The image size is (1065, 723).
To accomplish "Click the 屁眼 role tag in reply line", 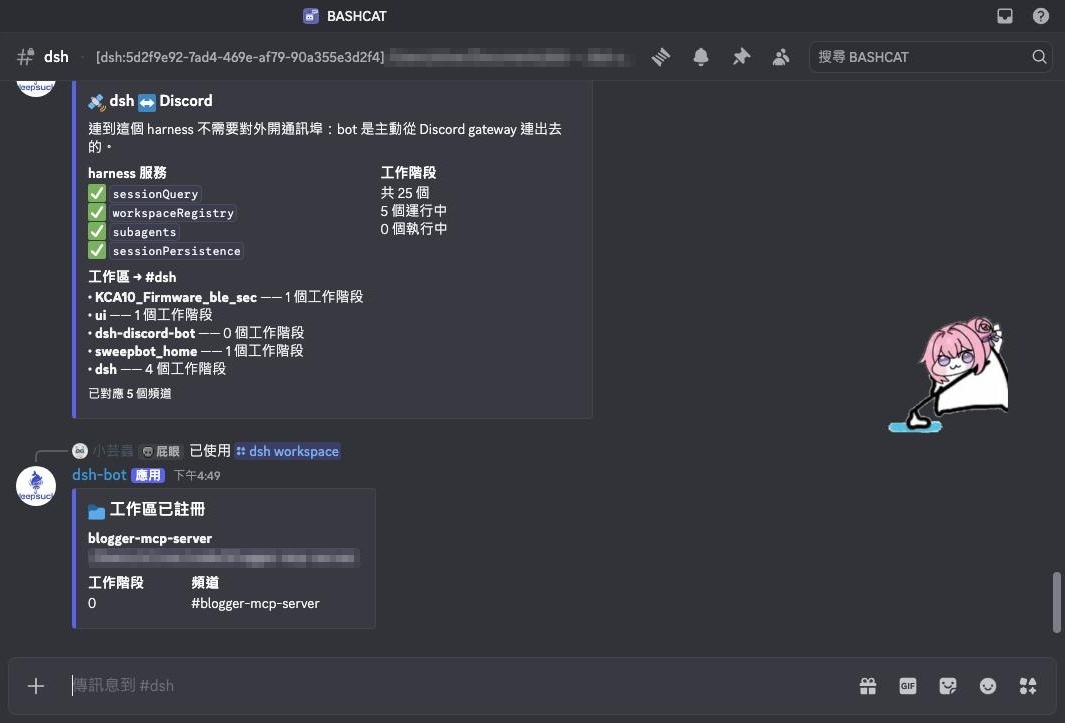I will pyautogui.click(x=161, y=451).
